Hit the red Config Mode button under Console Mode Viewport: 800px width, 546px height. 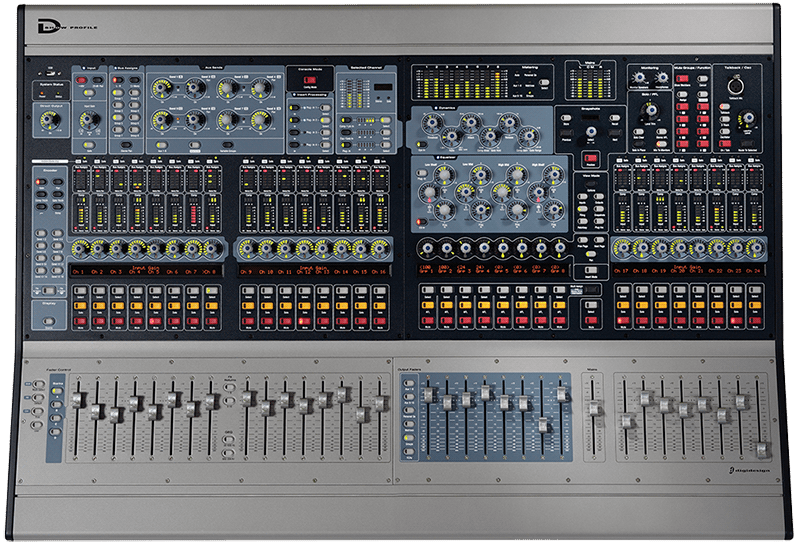pyautogui.click(x=310, y=80)
